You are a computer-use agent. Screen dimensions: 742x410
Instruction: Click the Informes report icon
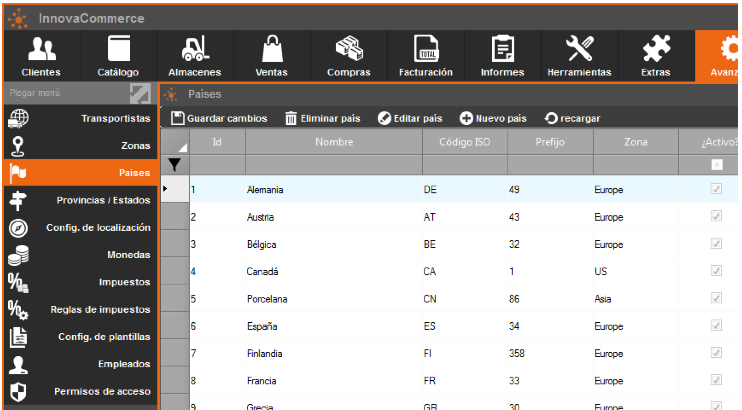(x=502, y=49)
